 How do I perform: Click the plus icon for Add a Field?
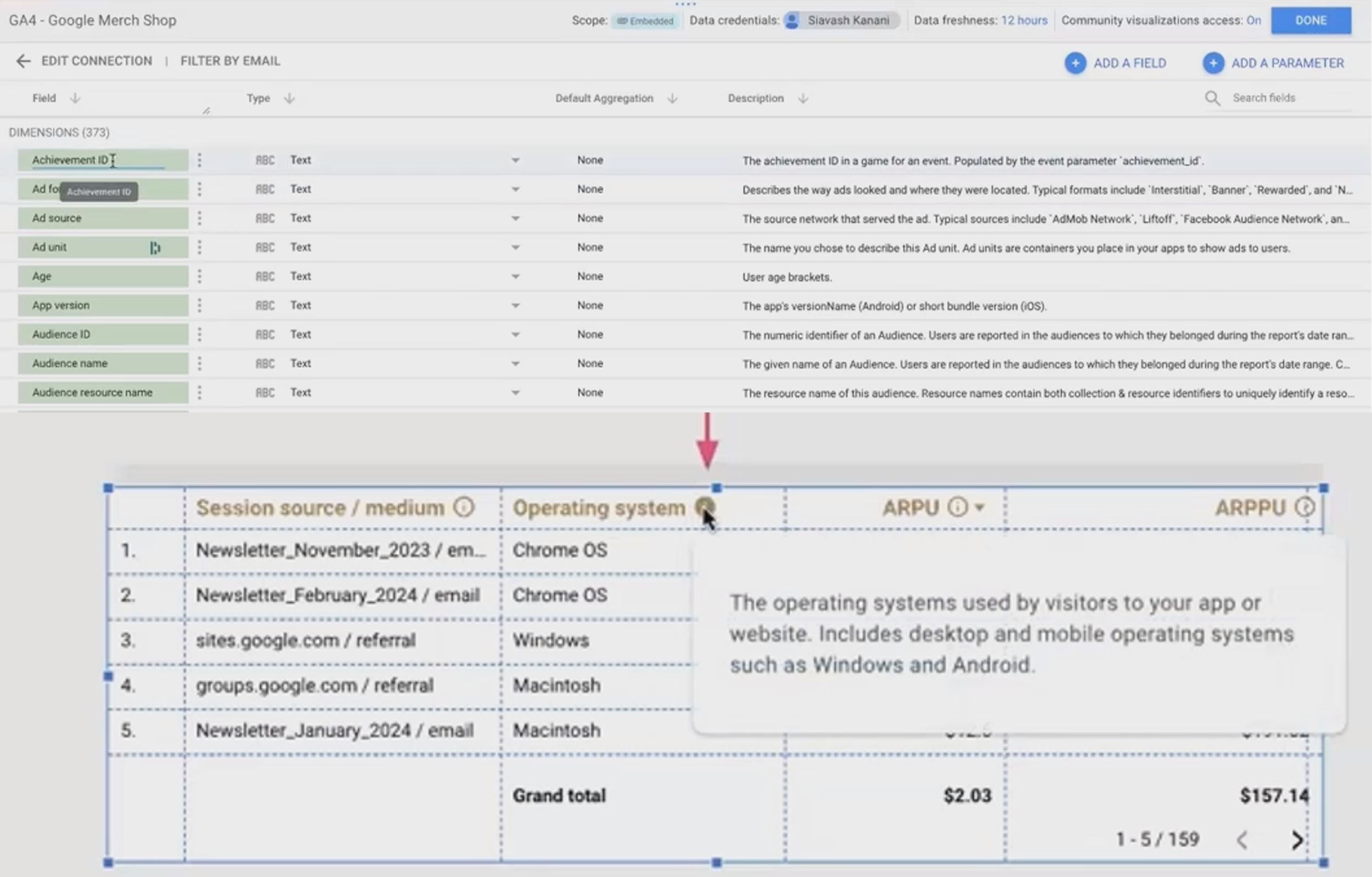(x=1075, y=63)
